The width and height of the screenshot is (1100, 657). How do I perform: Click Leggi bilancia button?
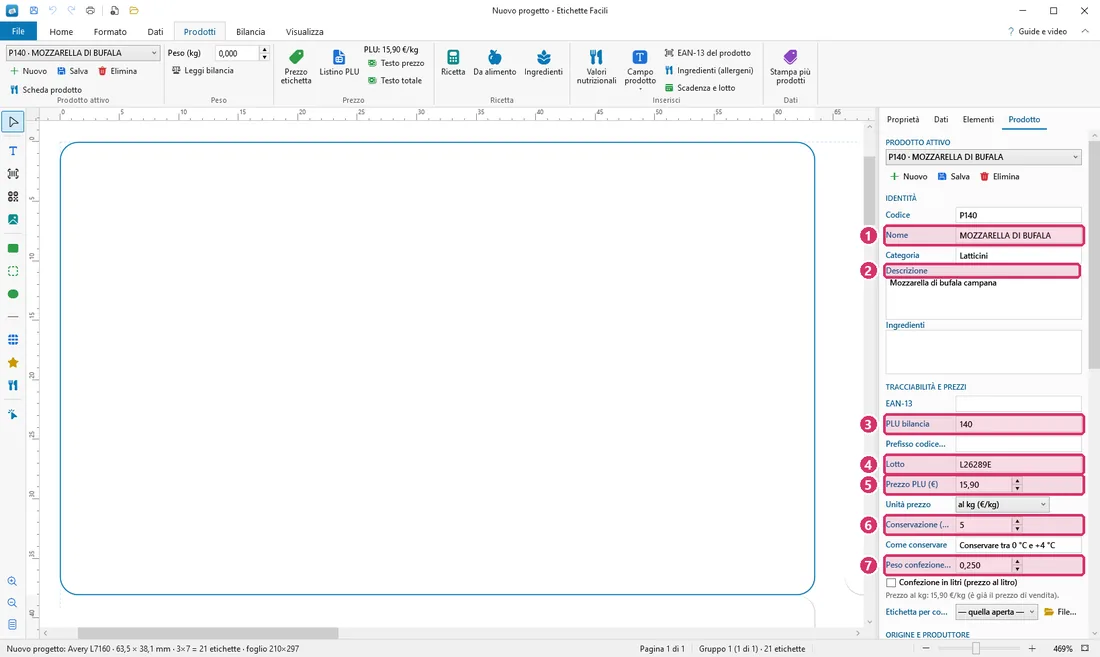click(x=203, y=71)
